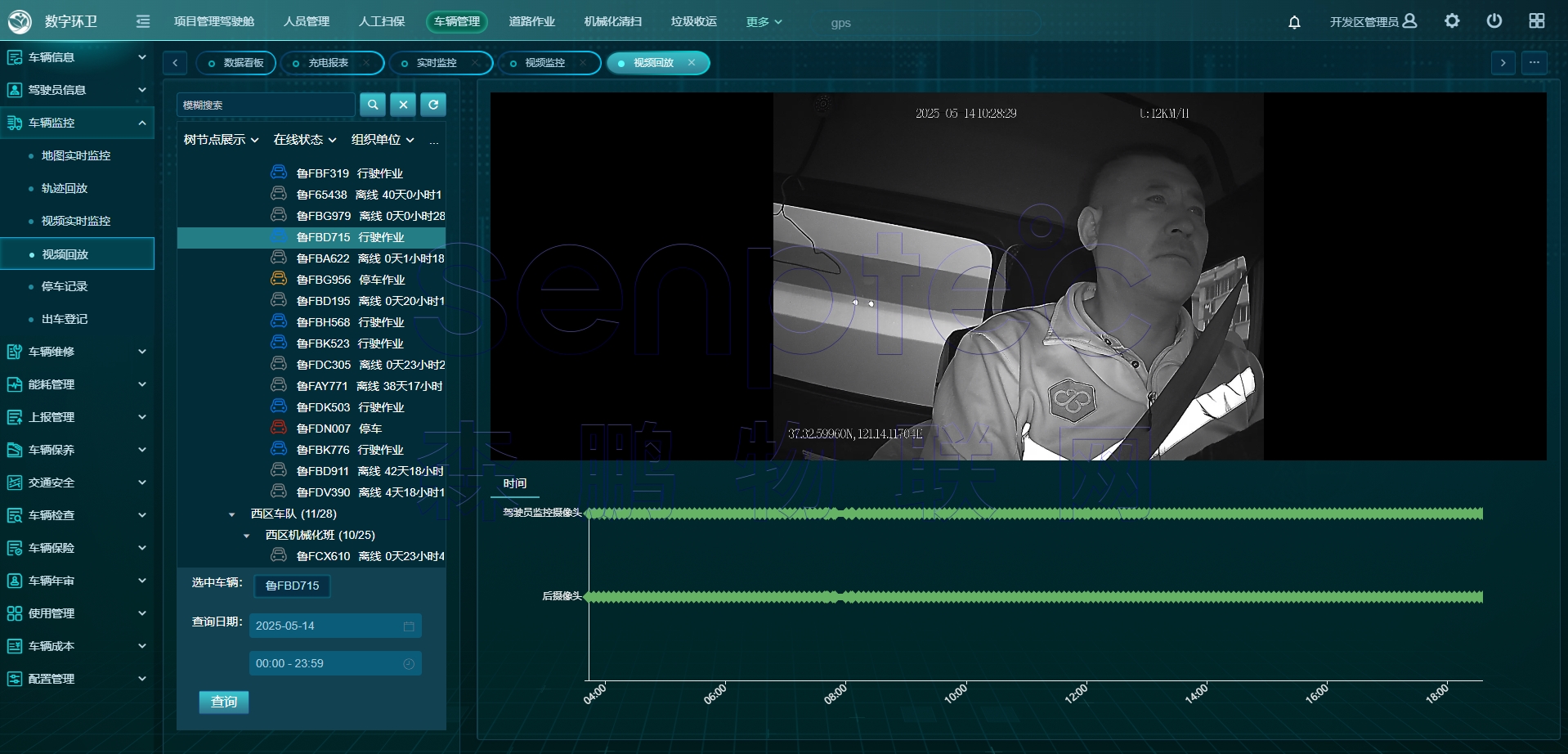Open 地图实时监控 submenu item

[76, 155]
